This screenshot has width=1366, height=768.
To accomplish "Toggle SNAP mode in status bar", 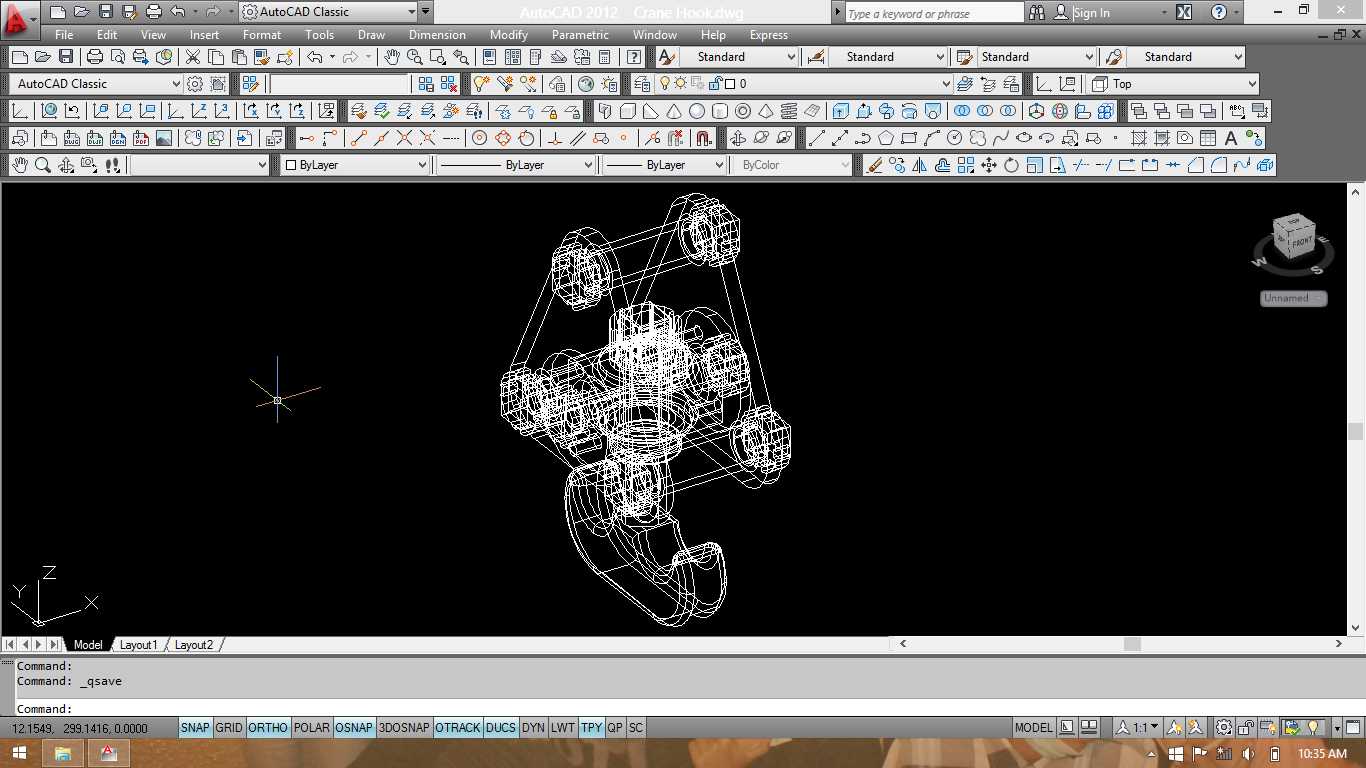I will (195, 728).
